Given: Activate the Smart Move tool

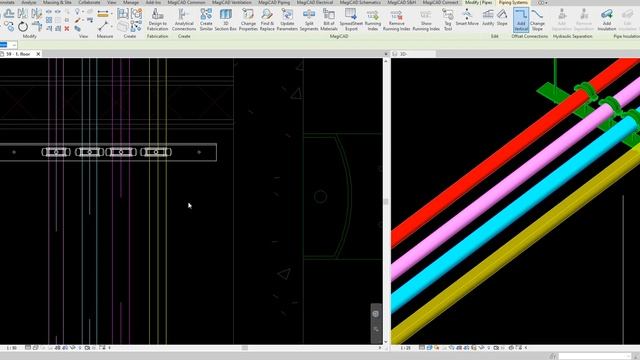Looking at the screenshot, I should click(x=467, y=17).
